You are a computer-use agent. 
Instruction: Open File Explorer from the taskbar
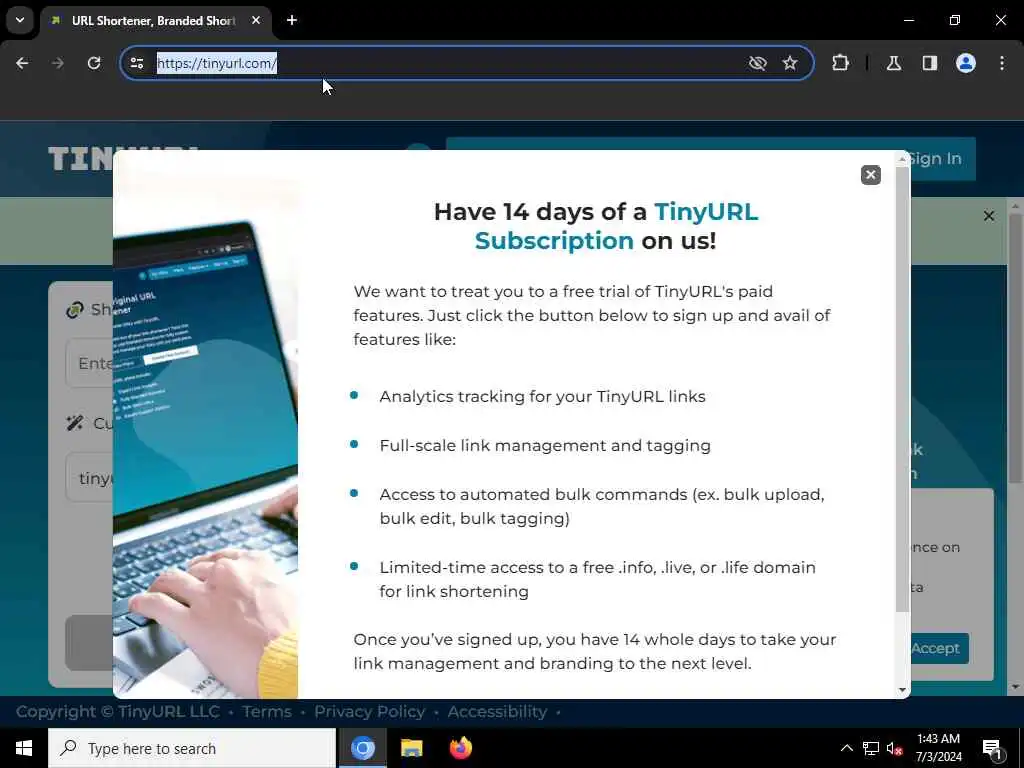pyautogui.click(x=411, y=748)
